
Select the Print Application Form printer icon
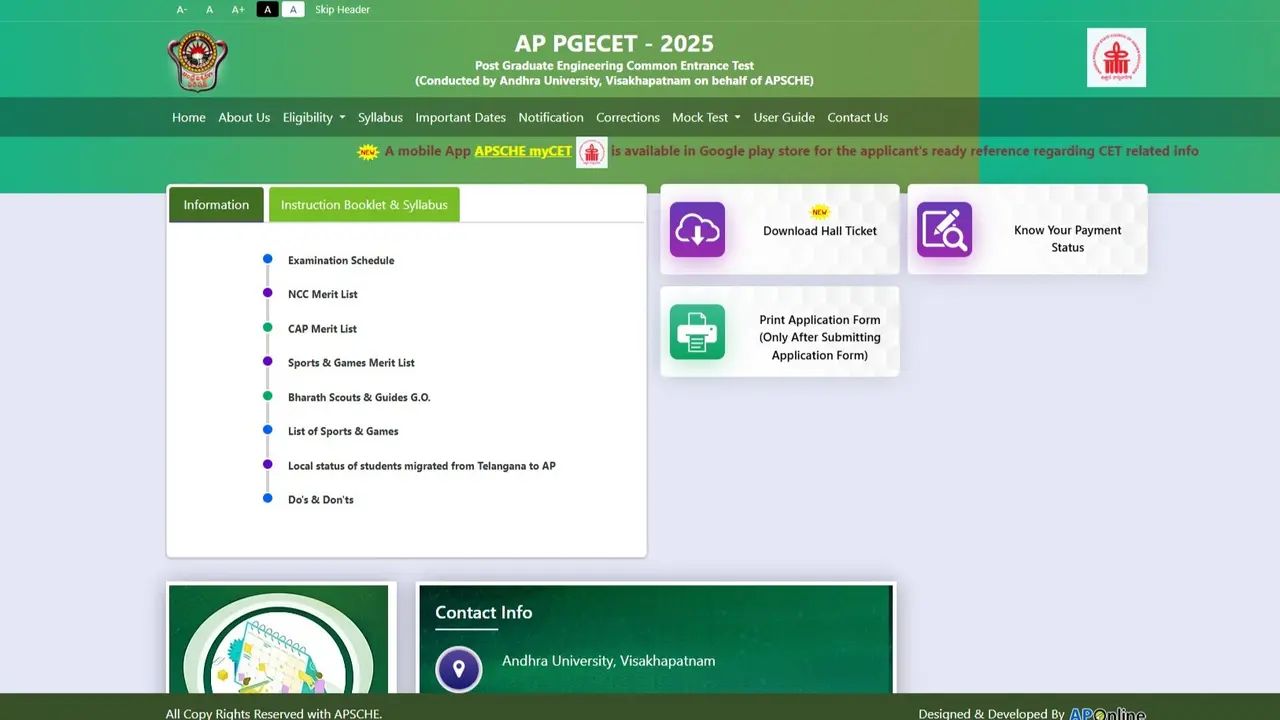[697, 332]
